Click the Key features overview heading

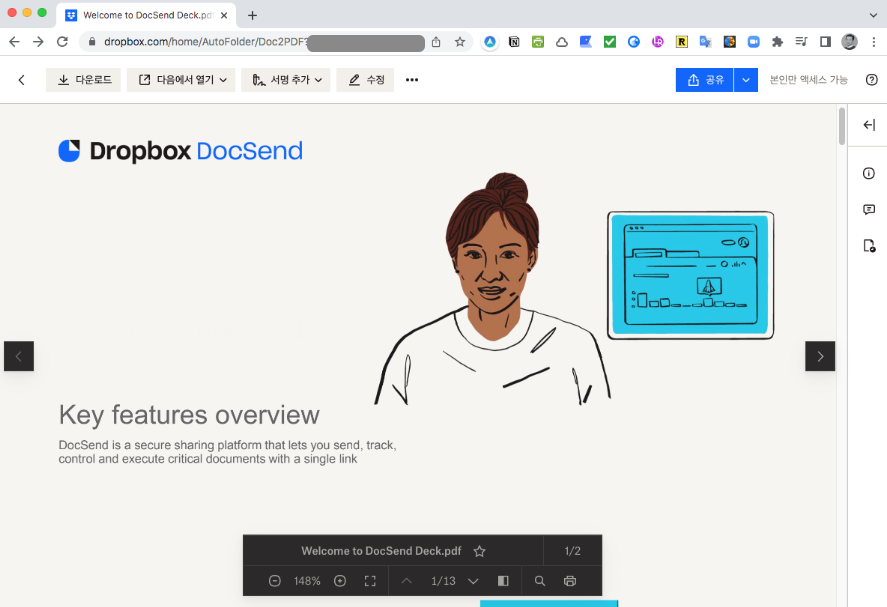click(x=189, y=415)
